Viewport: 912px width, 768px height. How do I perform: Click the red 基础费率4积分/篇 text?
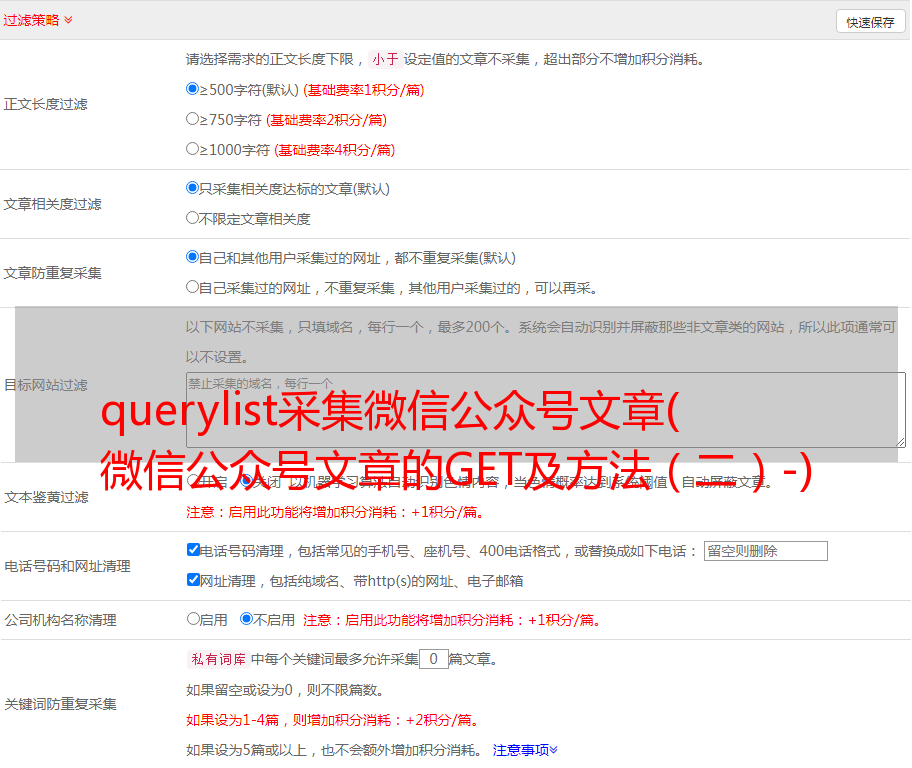tap(334, 150)
